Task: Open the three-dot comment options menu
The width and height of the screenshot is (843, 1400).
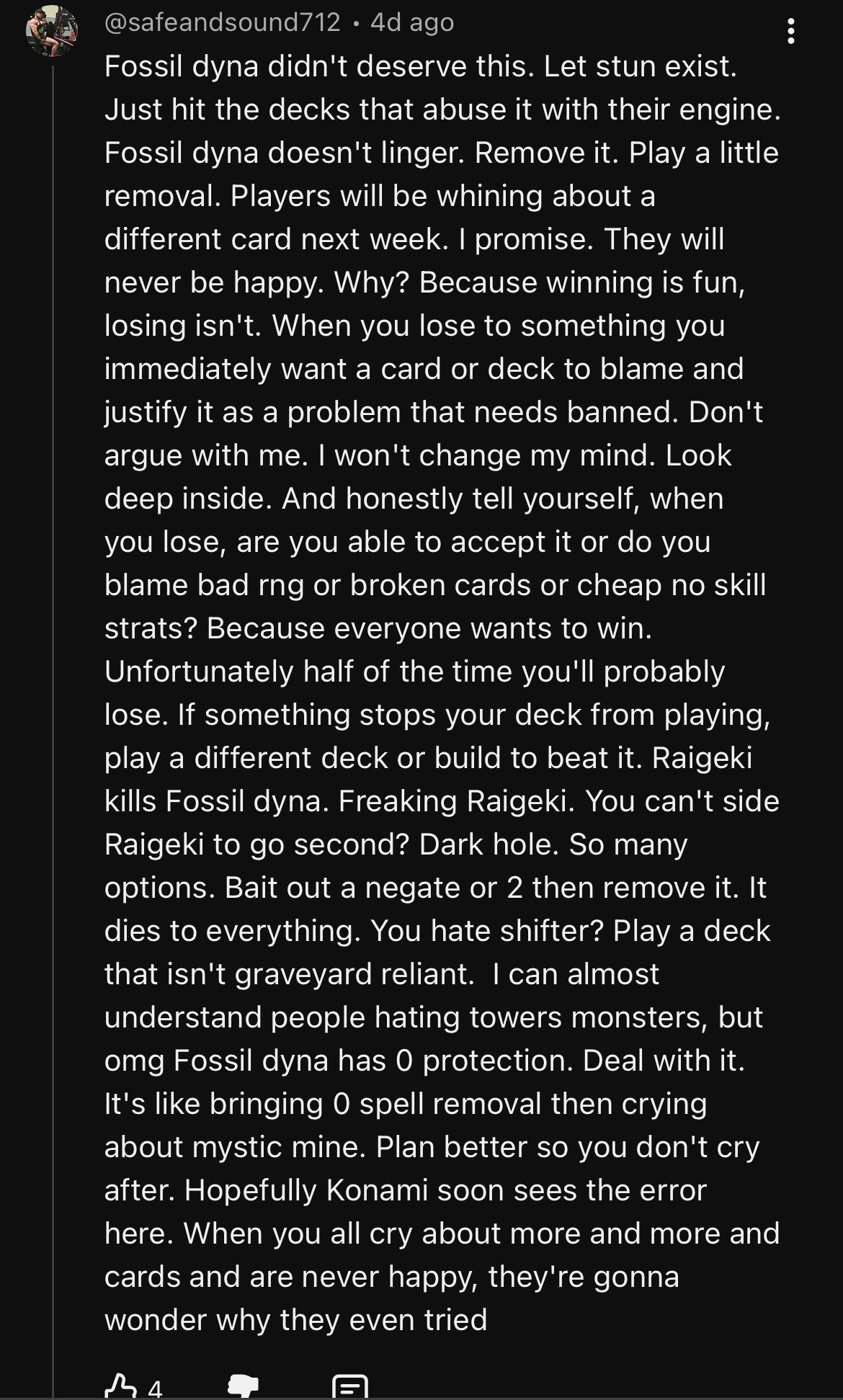Action: pyautogui.click(x=790, y=31)
